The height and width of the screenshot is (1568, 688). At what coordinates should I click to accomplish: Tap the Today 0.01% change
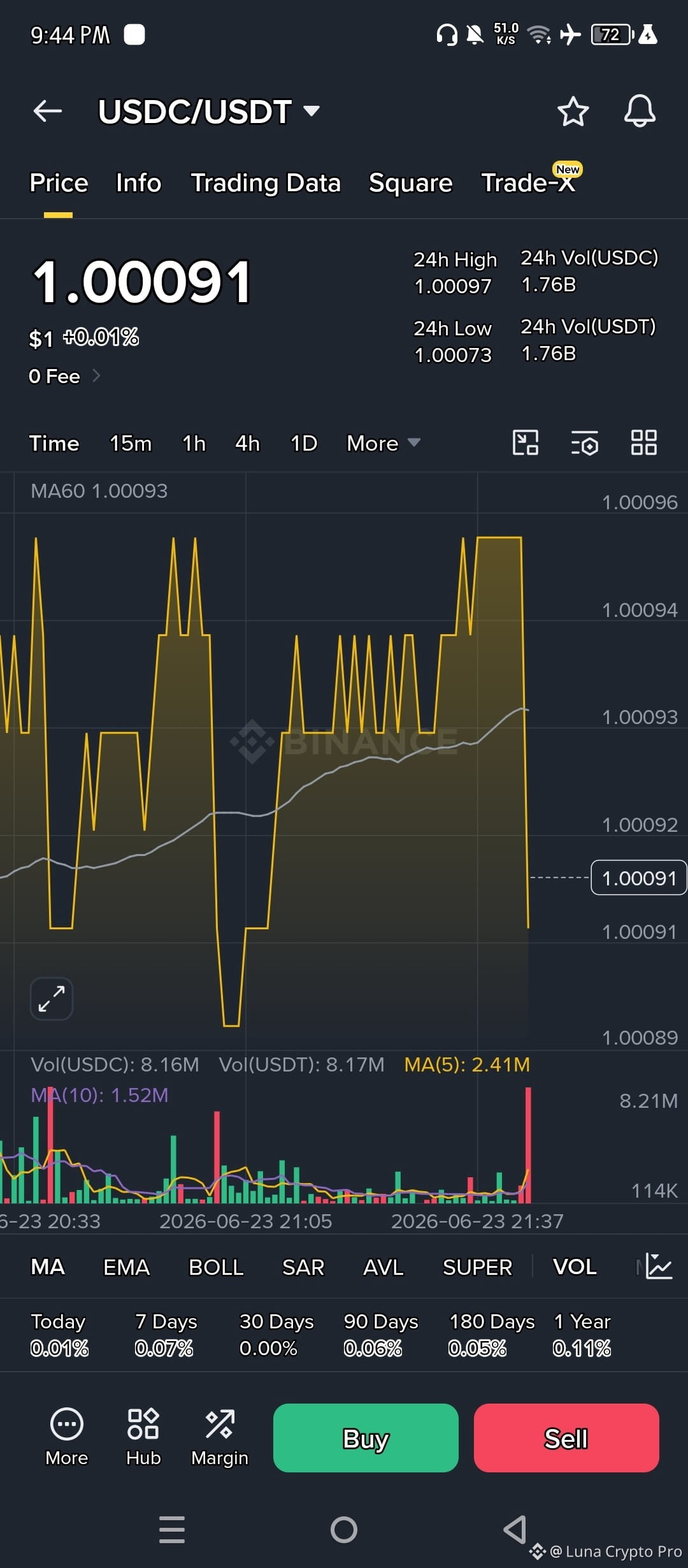click(59, 1335)
